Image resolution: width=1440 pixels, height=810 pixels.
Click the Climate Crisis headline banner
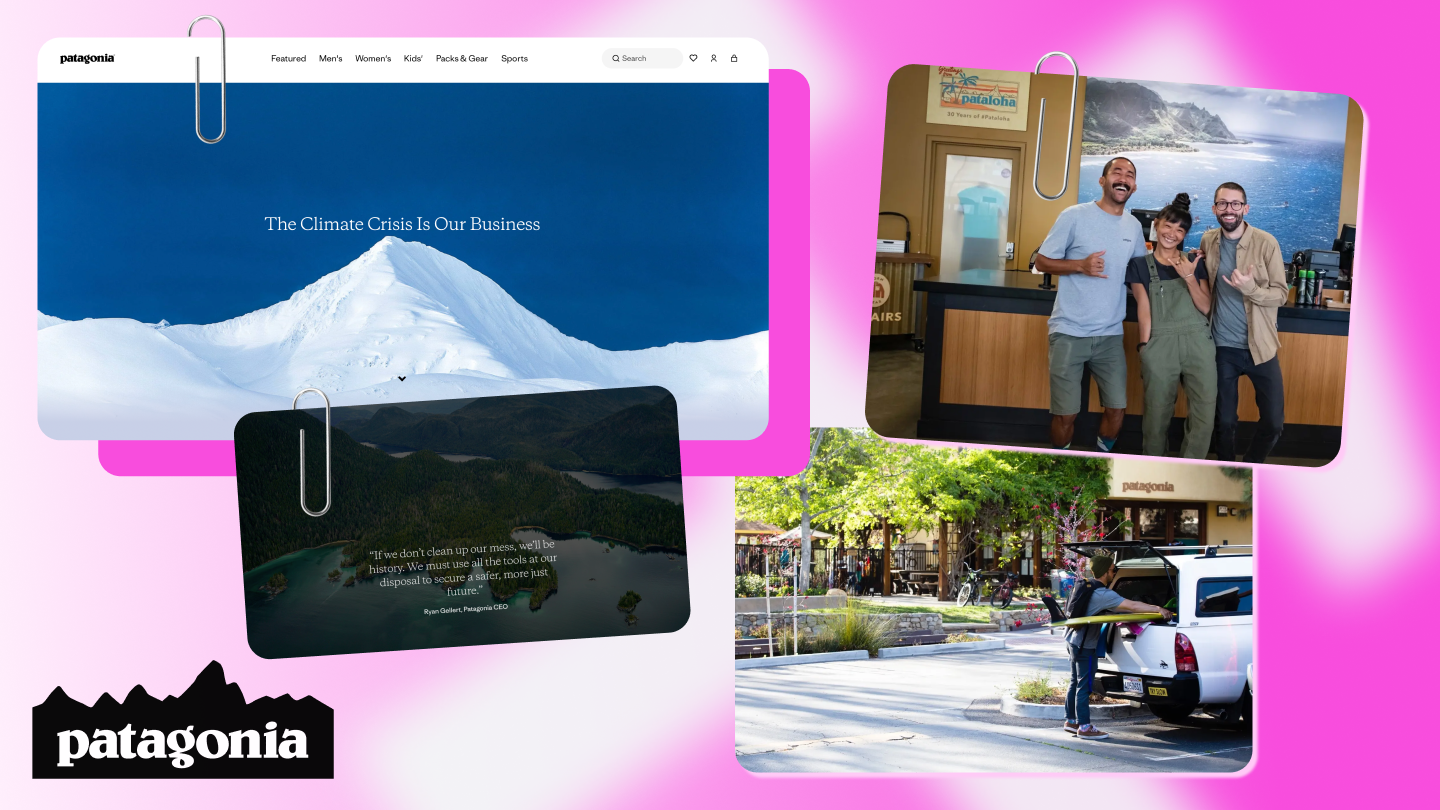[x=401, y=224]
